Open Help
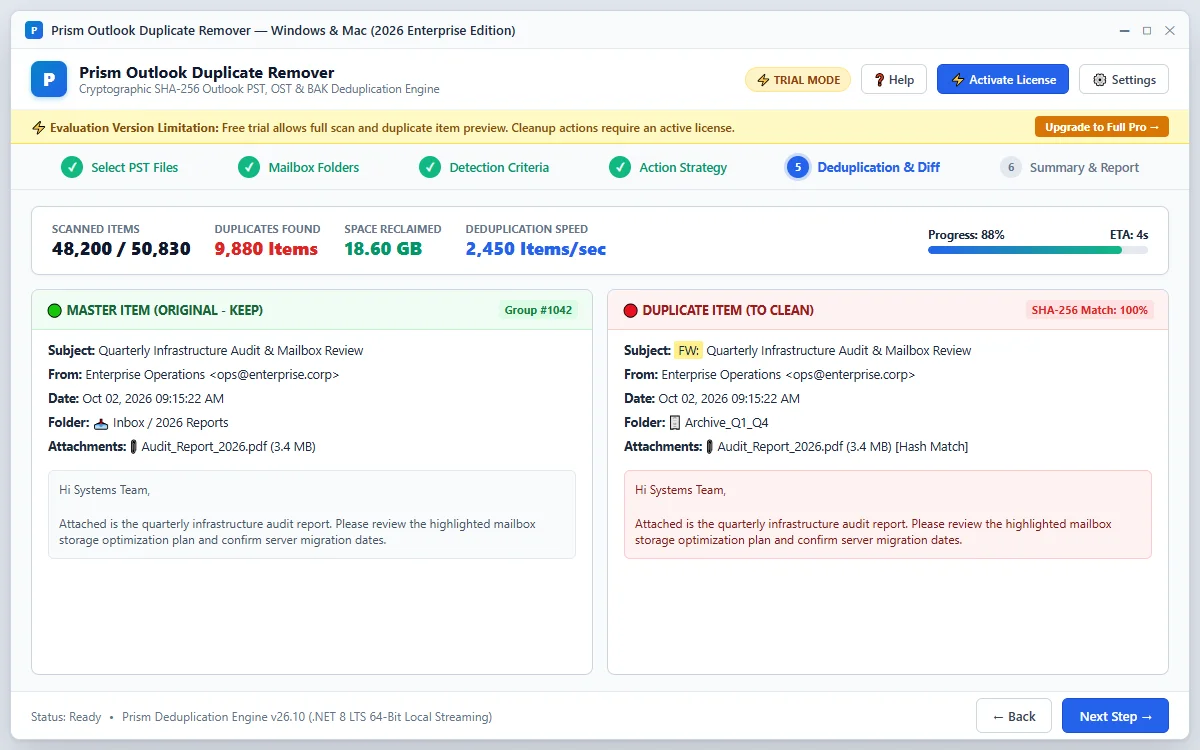 (x=894, y=80)
